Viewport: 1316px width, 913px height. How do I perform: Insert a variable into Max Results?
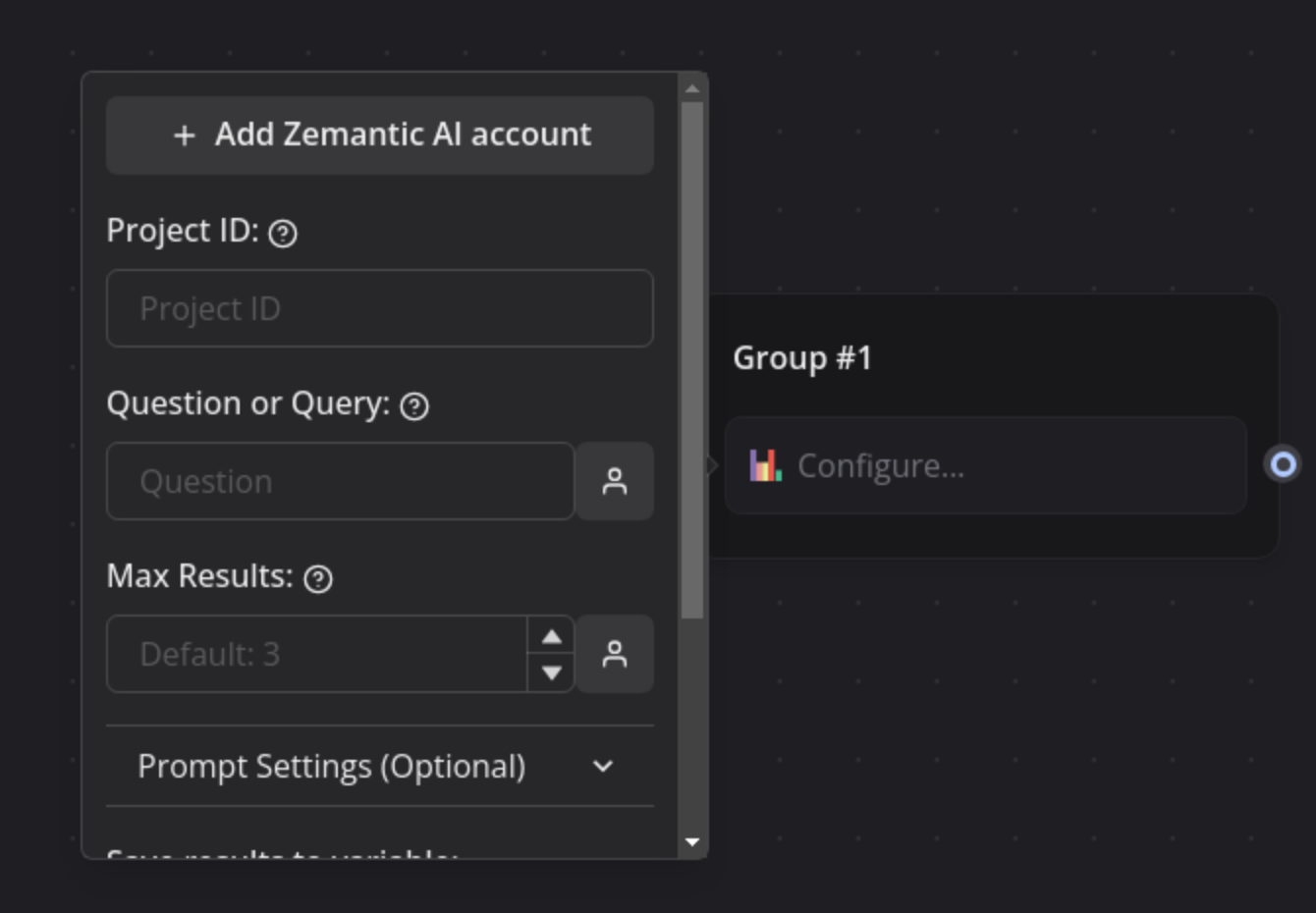pos(615,654)
